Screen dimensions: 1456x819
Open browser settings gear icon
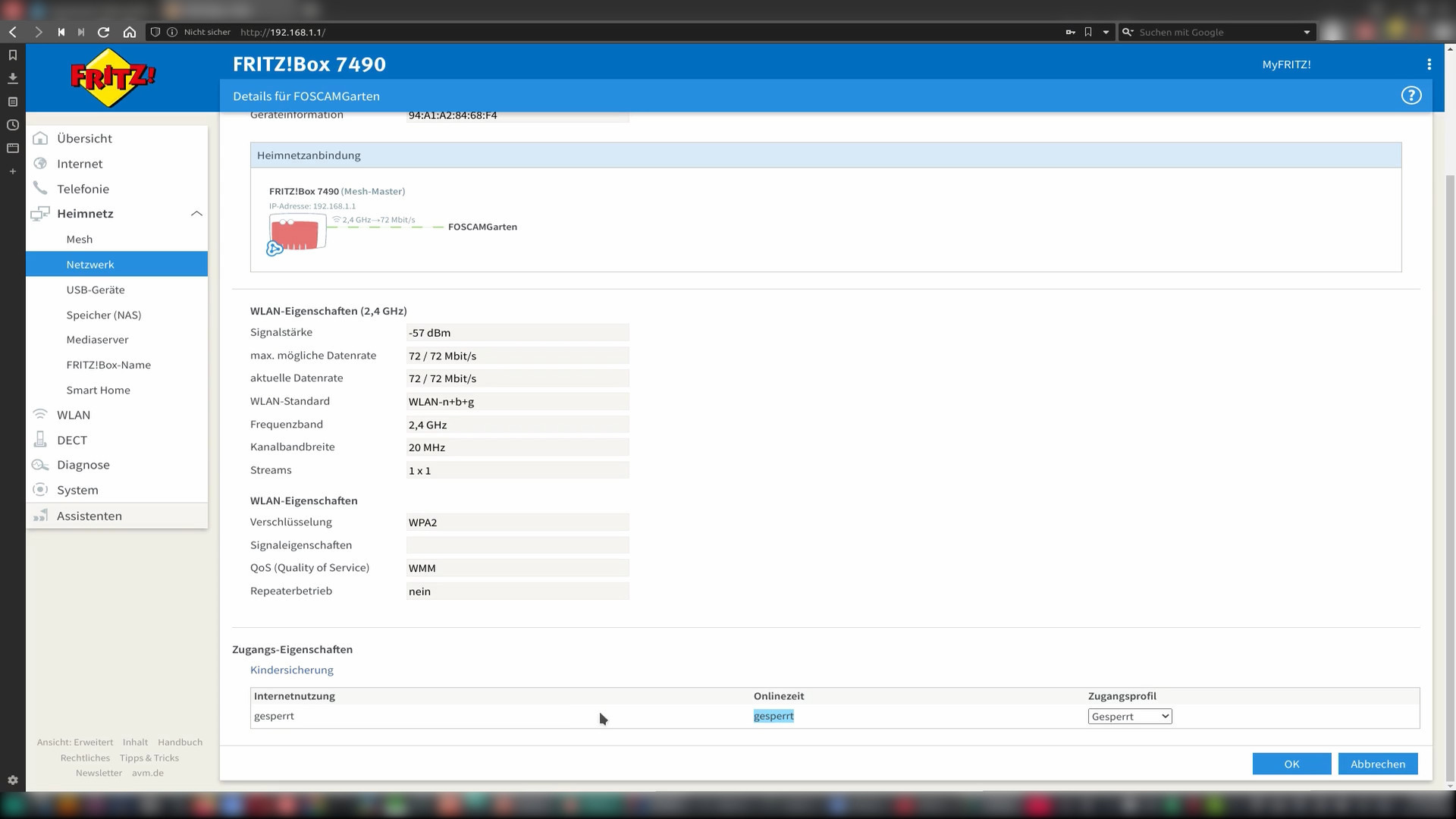coord(12,780)
